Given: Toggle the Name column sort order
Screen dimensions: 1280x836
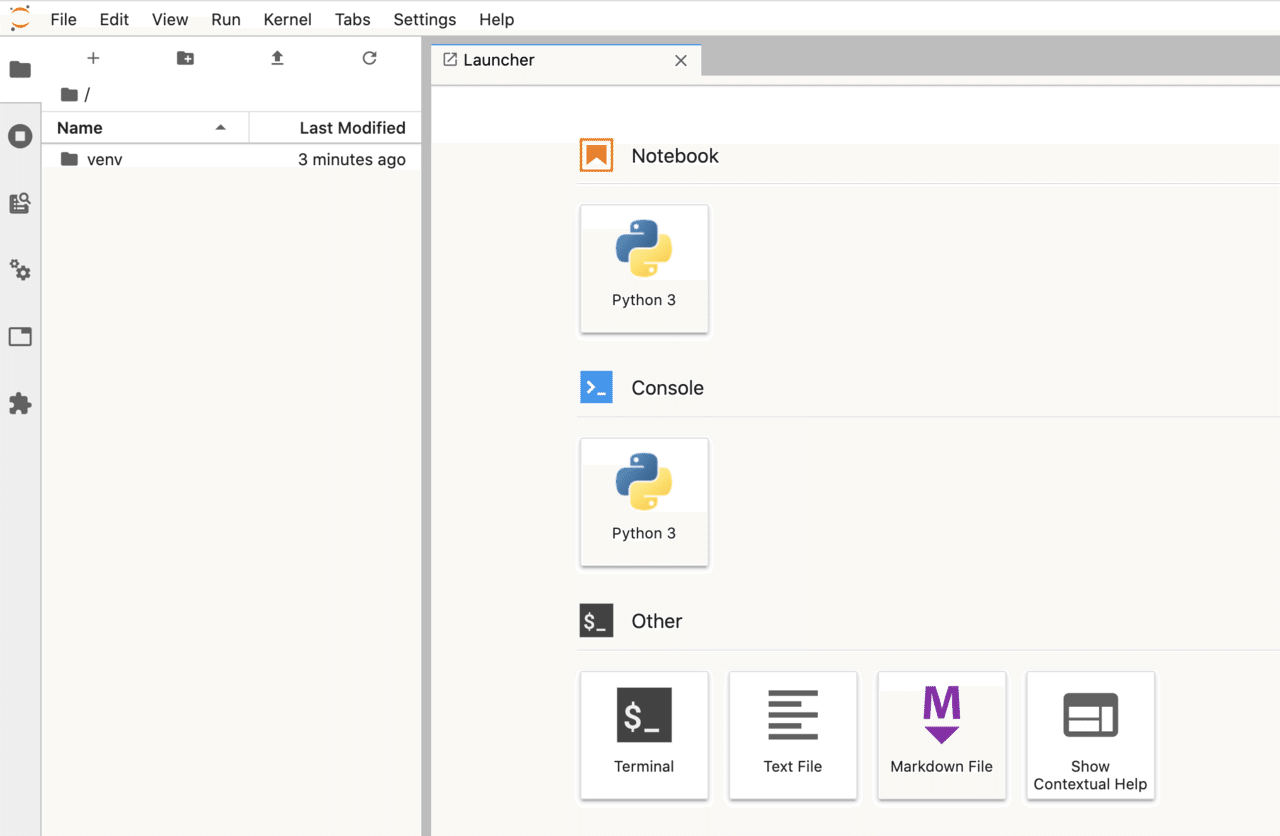Looking at the screenshot, I should pos(80,127).
